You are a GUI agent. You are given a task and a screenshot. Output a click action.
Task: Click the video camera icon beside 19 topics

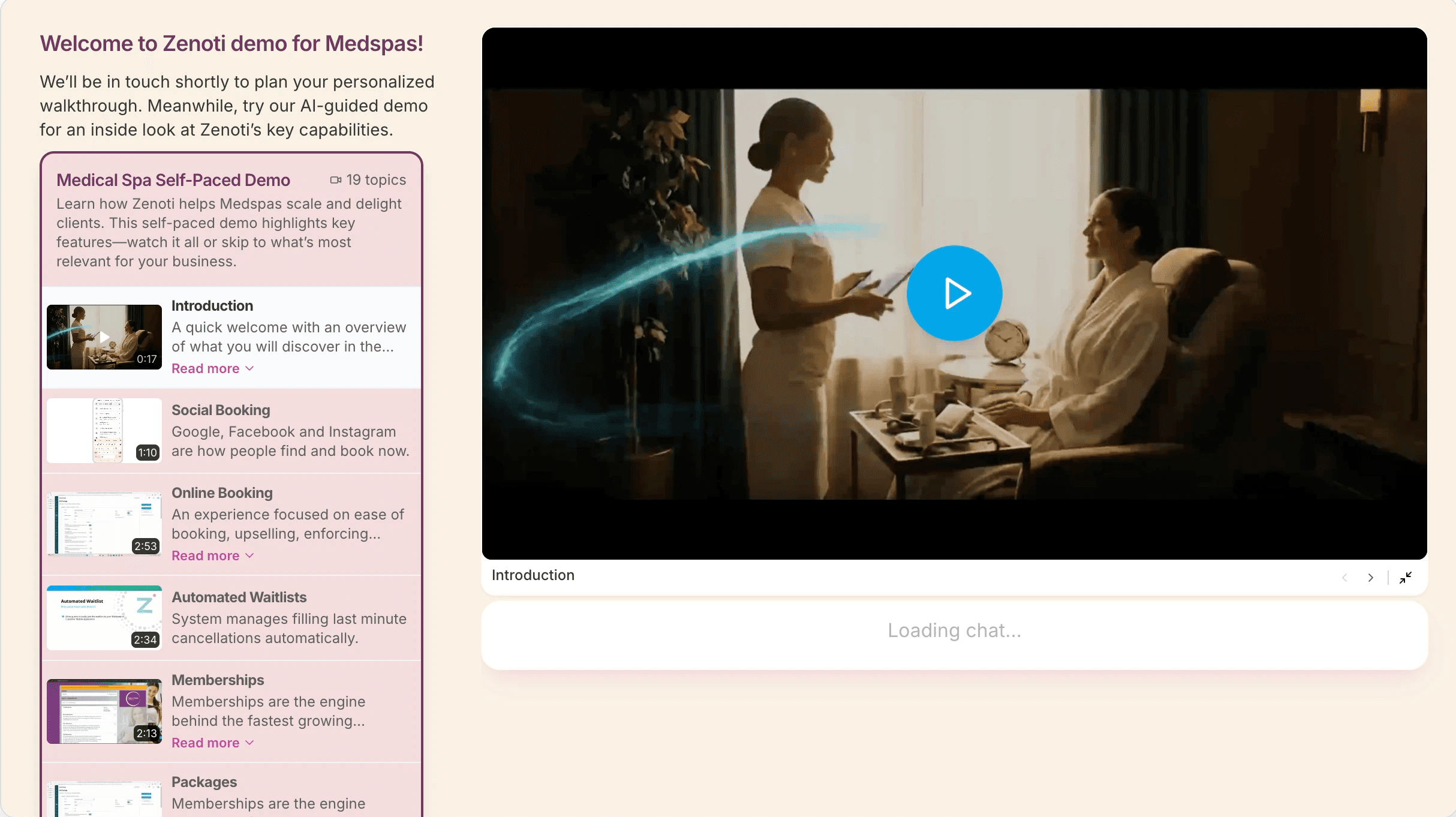(335, 180)
